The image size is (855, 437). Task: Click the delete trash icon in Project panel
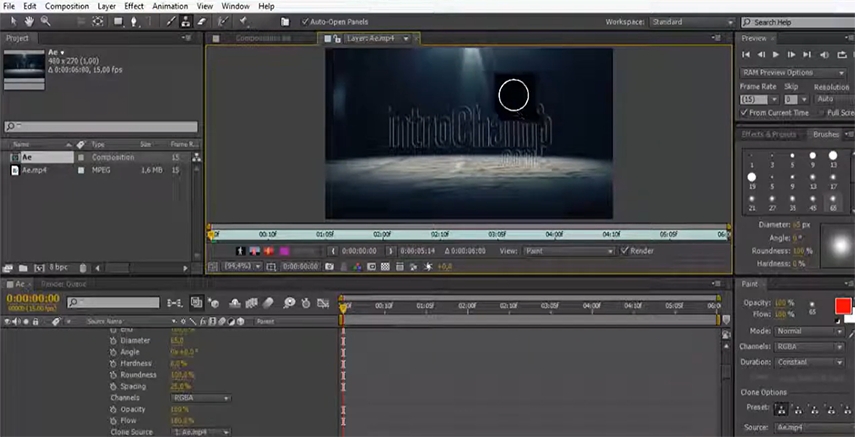[83, 268]
